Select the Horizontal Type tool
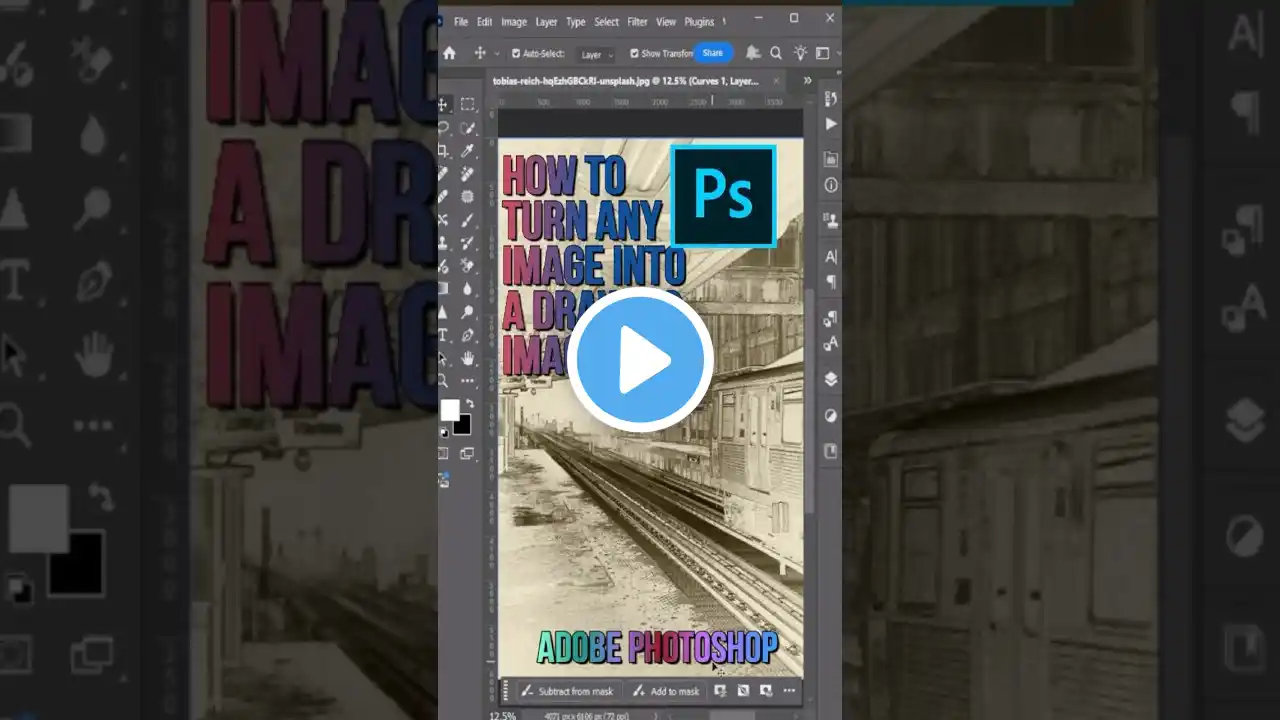The height and width of the screenshot is (720, 1280). [444, 335]
